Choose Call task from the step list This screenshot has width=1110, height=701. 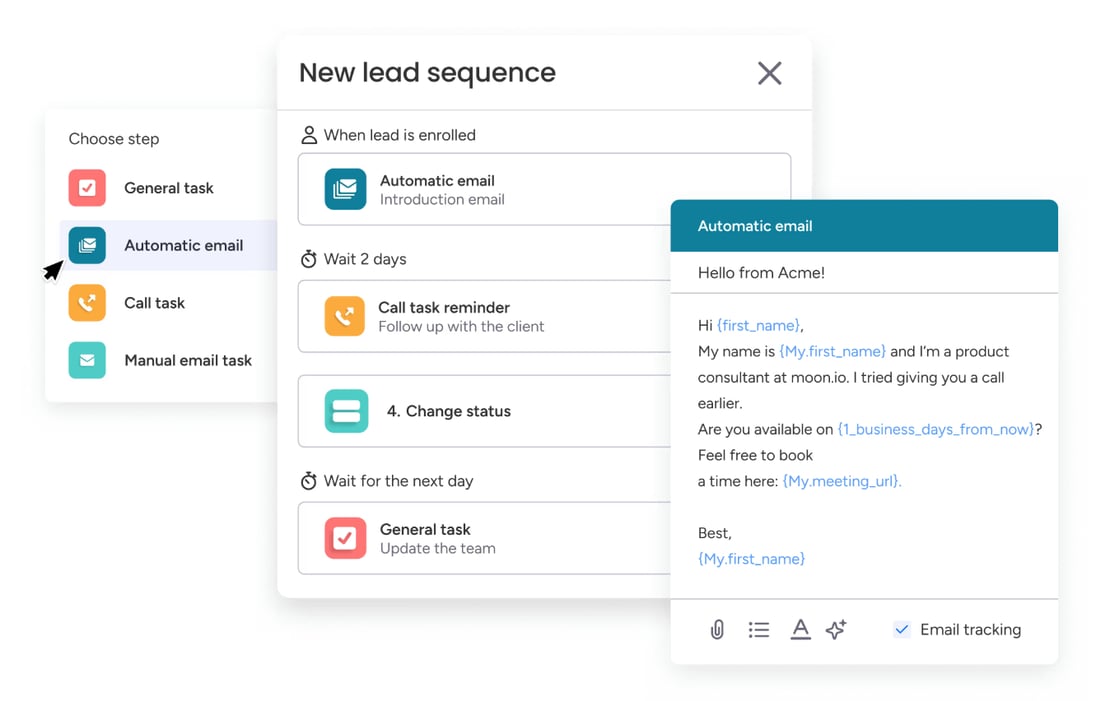[154, 303]
